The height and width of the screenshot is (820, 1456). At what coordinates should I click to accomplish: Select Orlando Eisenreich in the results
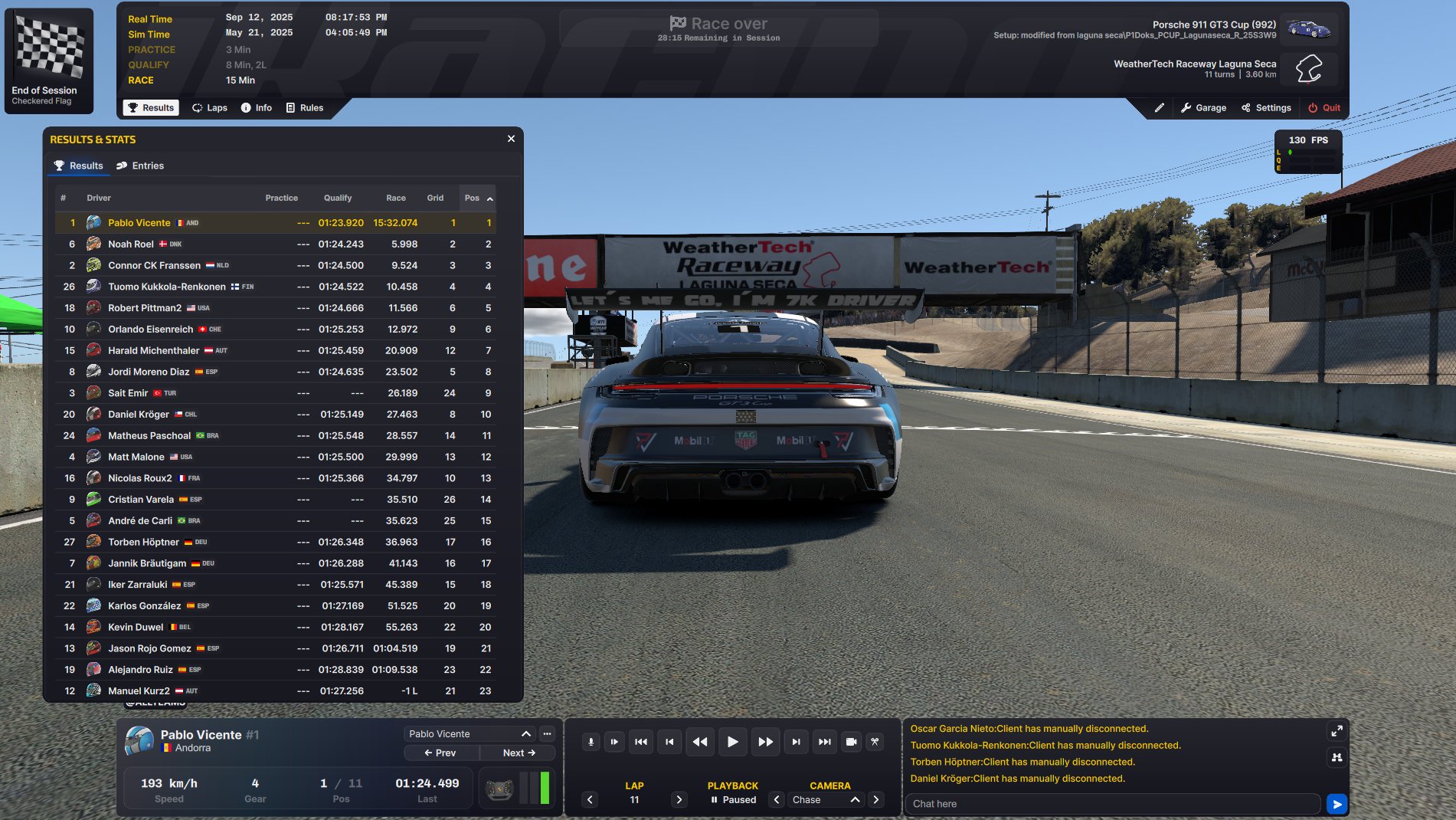[276, 330]
